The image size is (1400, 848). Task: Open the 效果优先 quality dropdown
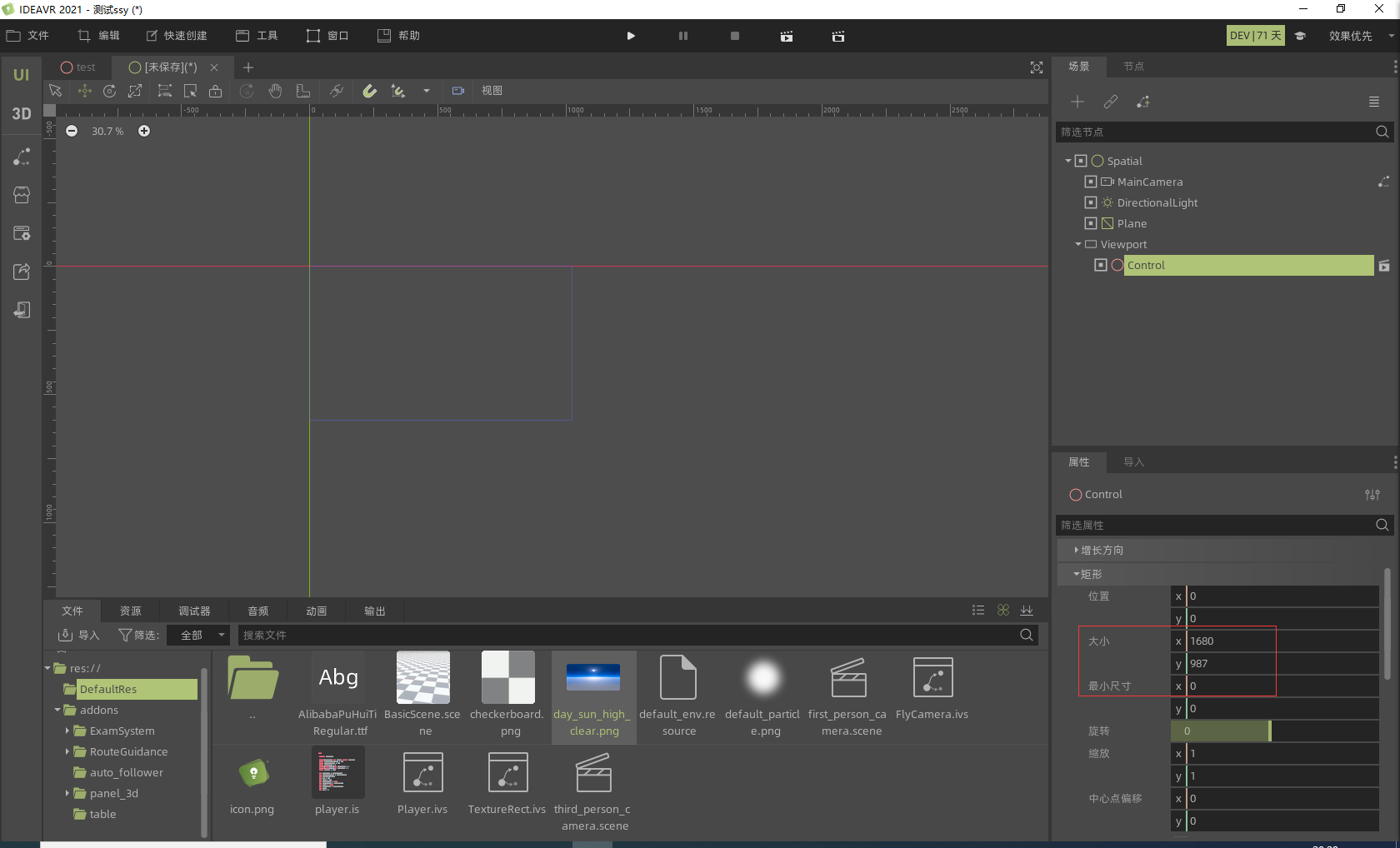pyautogui.click(x=1361, y=36)
